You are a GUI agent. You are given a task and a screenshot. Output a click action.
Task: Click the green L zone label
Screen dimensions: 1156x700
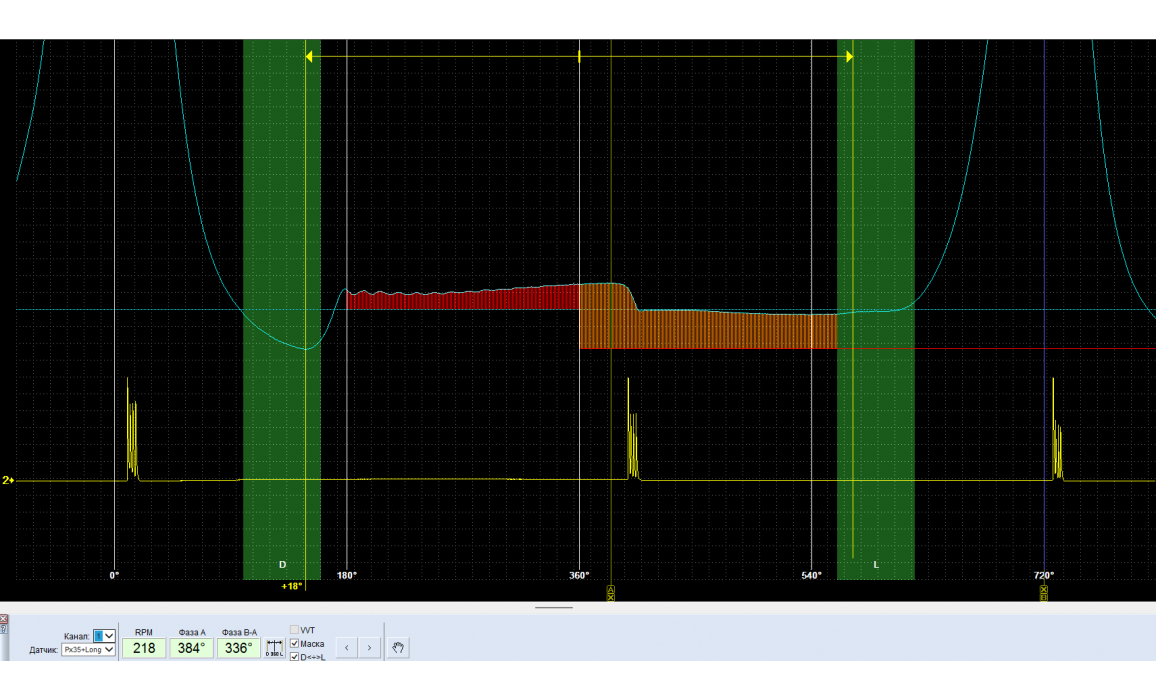876,565
